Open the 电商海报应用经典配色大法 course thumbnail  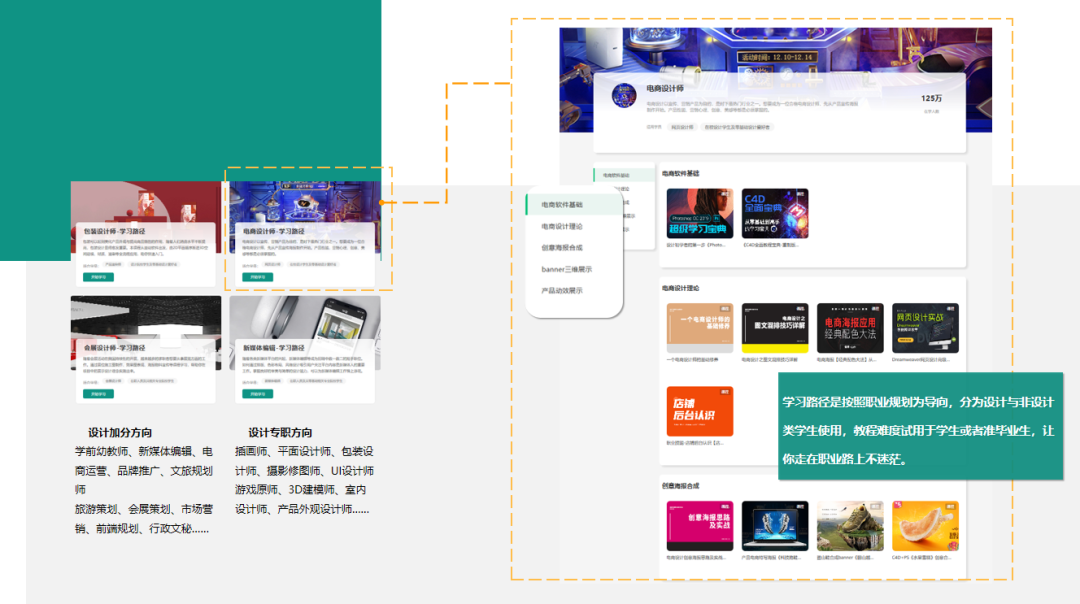point(850,328)
